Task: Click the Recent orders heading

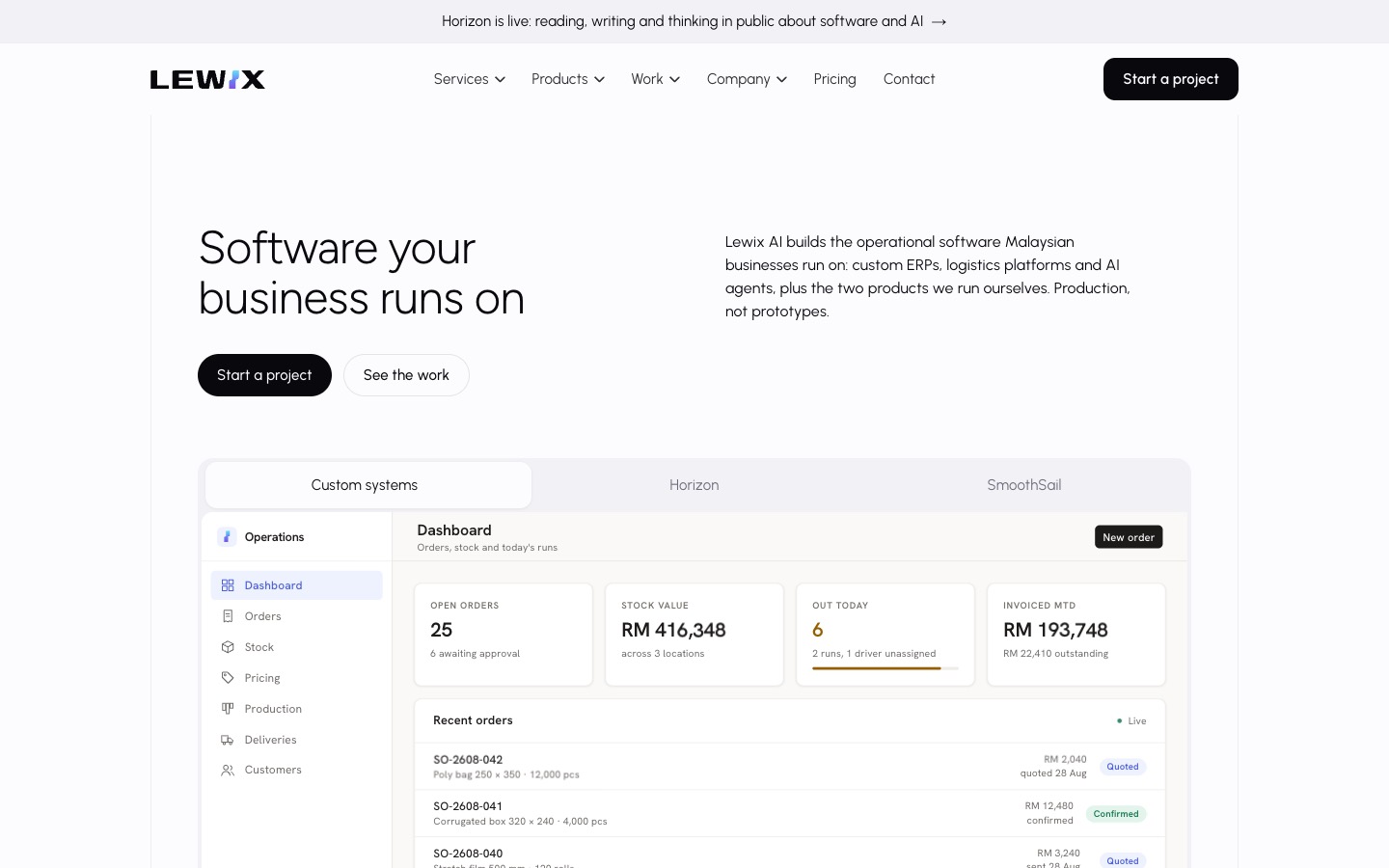Action: point(473,720)
